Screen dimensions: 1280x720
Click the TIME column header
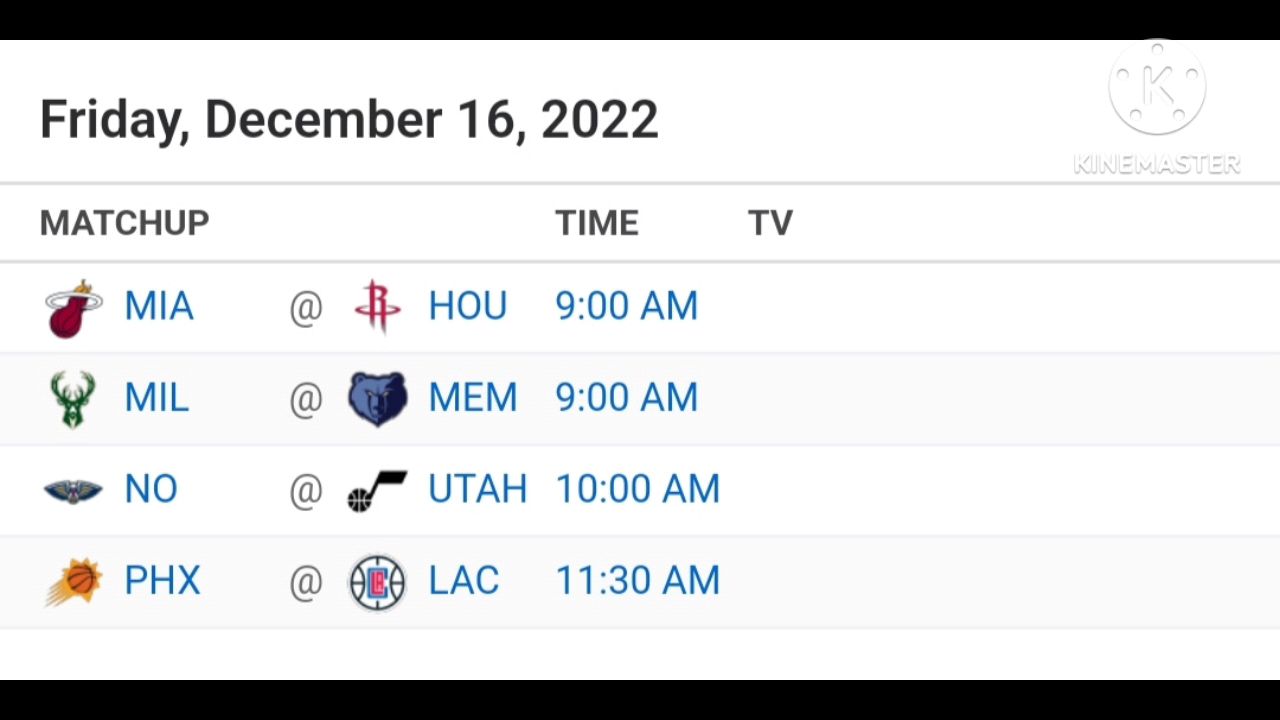click(x=597, y=223)
